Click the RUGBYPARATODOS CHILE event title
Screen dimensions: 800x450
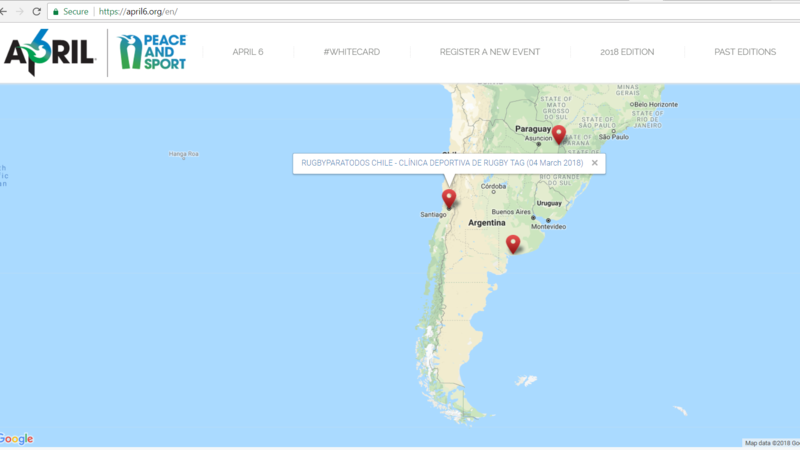[442, 162]
